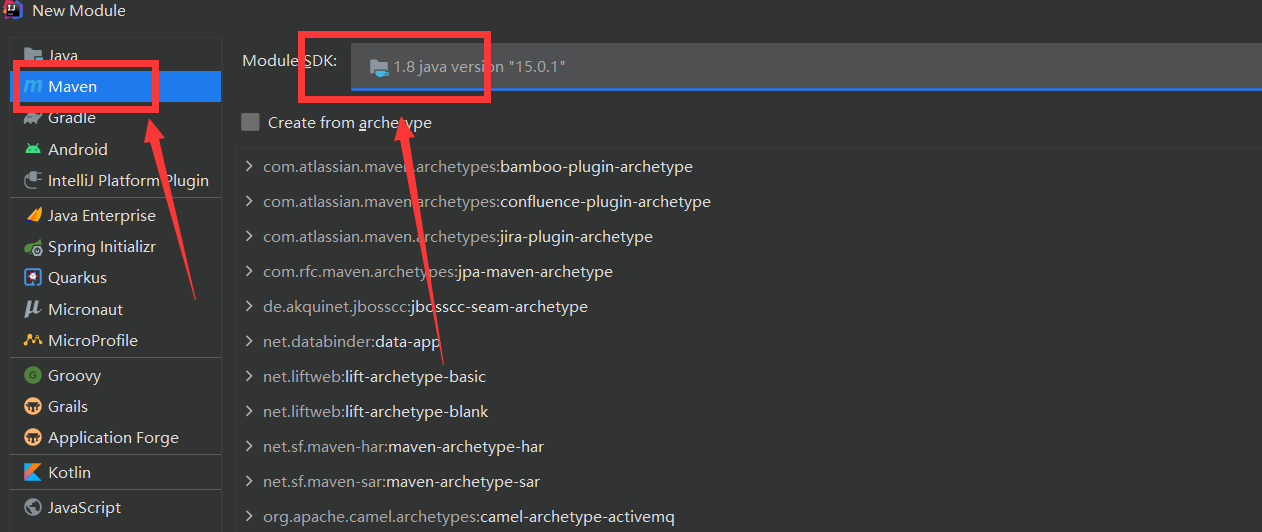
Task: Expand lift-archetype-basic entry
Action: click(x=249, y=376)
